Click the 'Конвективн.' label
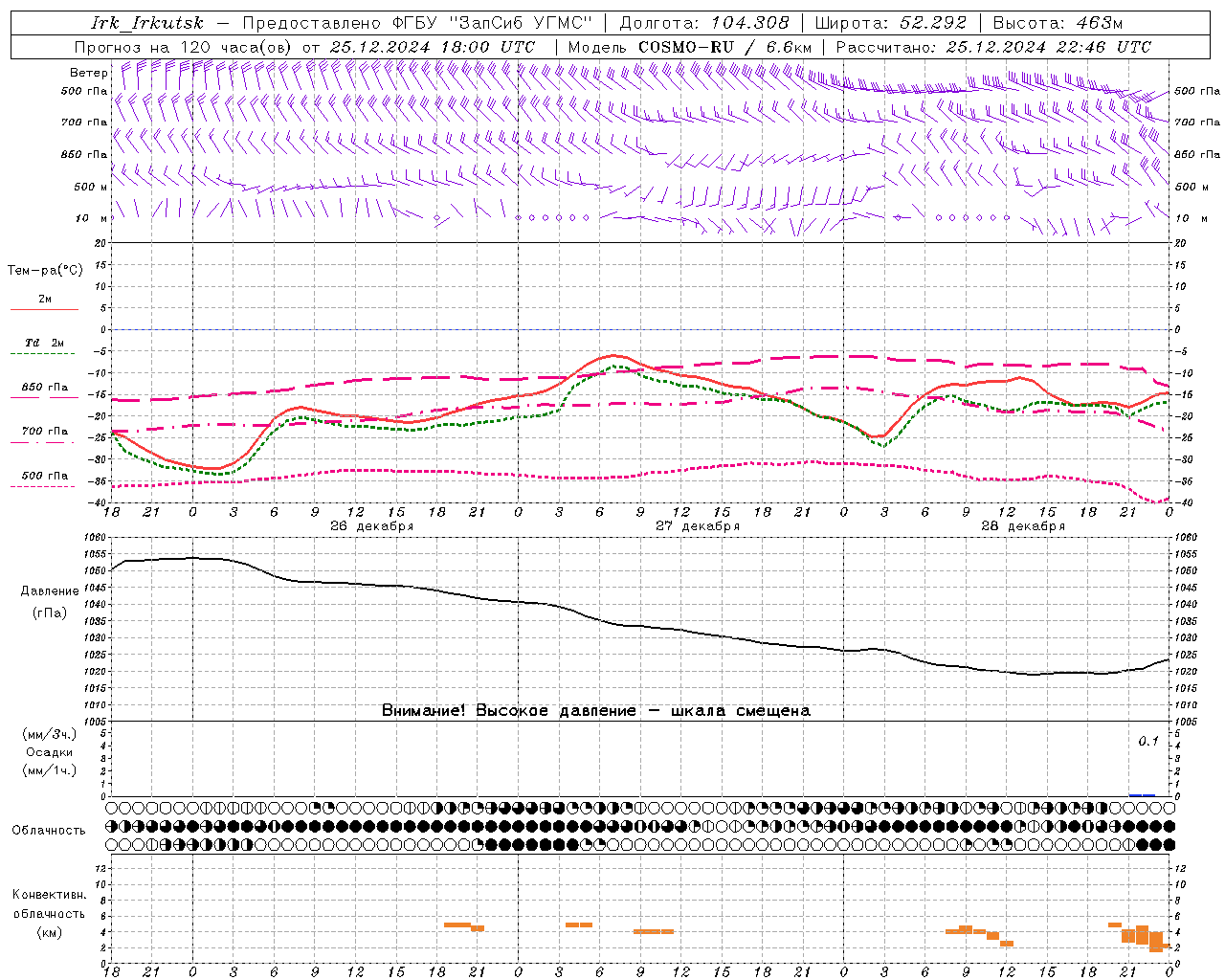Viewport: 1225px width, 980px height. [50, 895]
